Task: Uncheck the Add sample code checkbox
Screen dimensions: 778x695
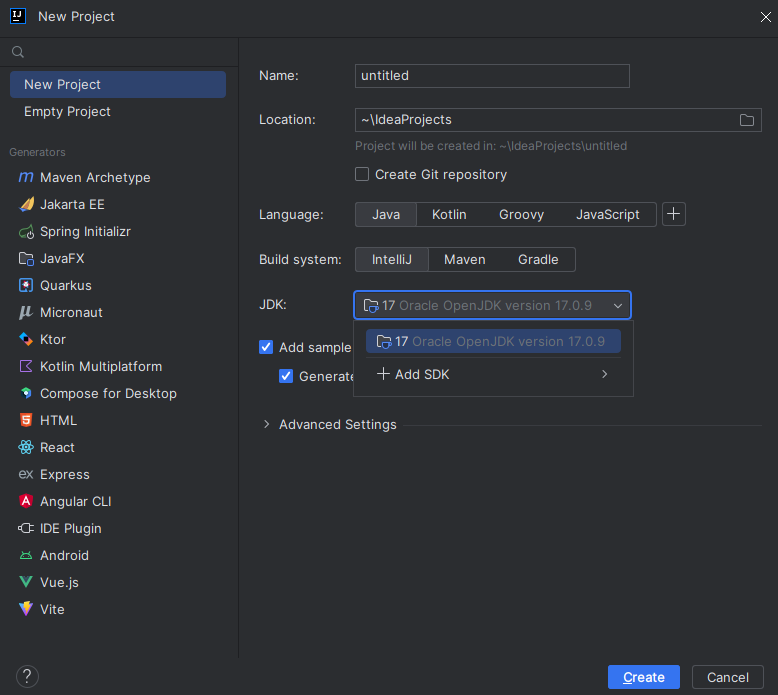Action: coord(266,347)
